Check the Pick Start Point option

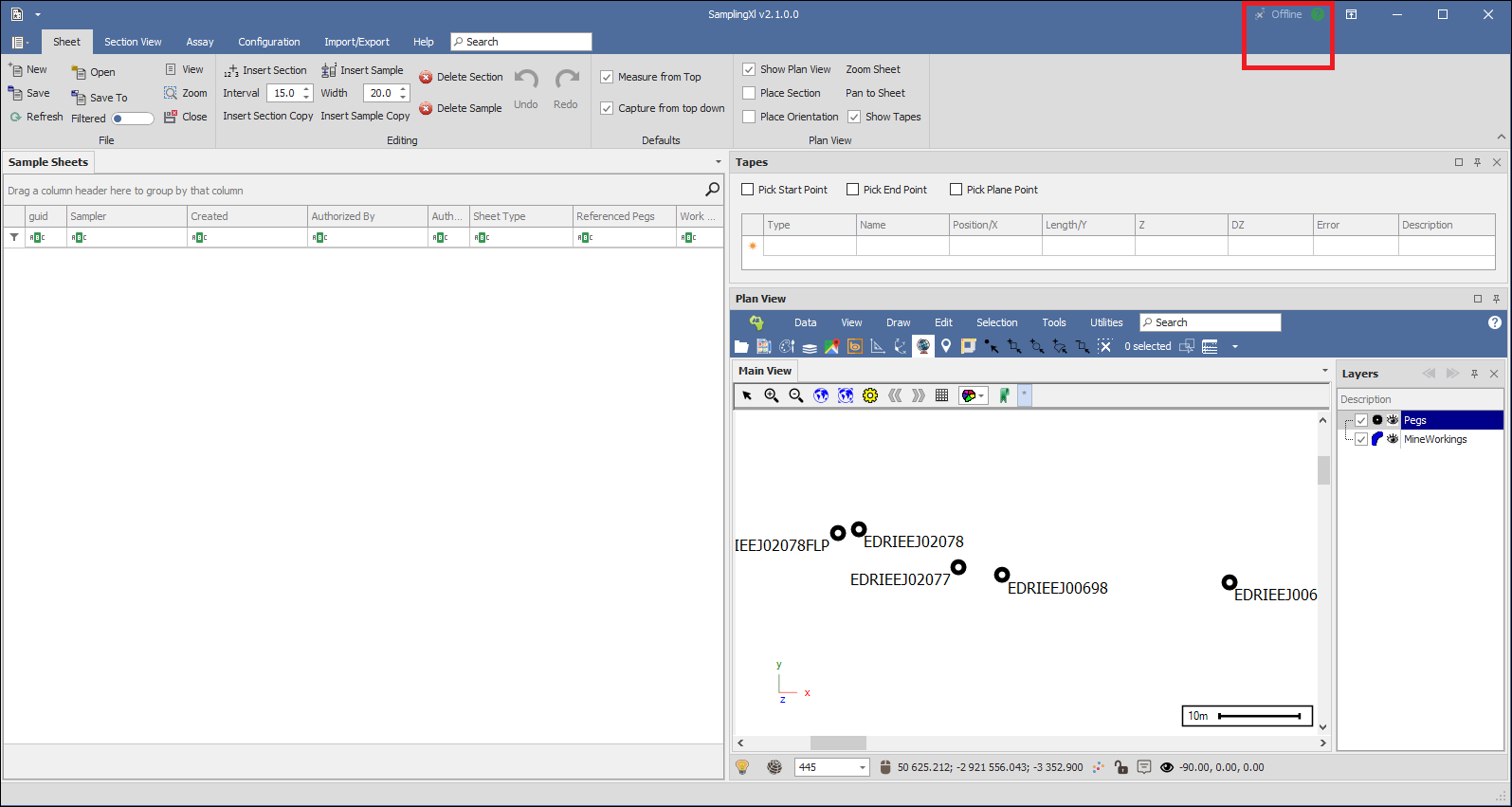[747, 190]
